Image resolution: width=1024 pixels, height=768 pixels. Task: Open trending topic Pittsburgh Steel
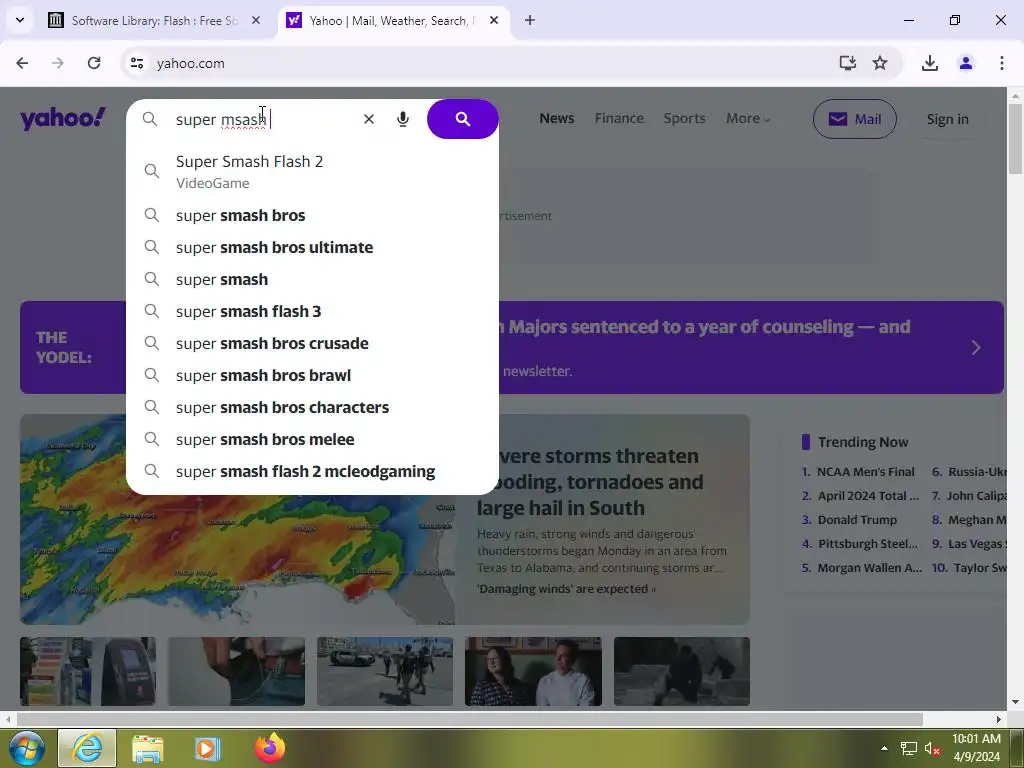[867, 543]
